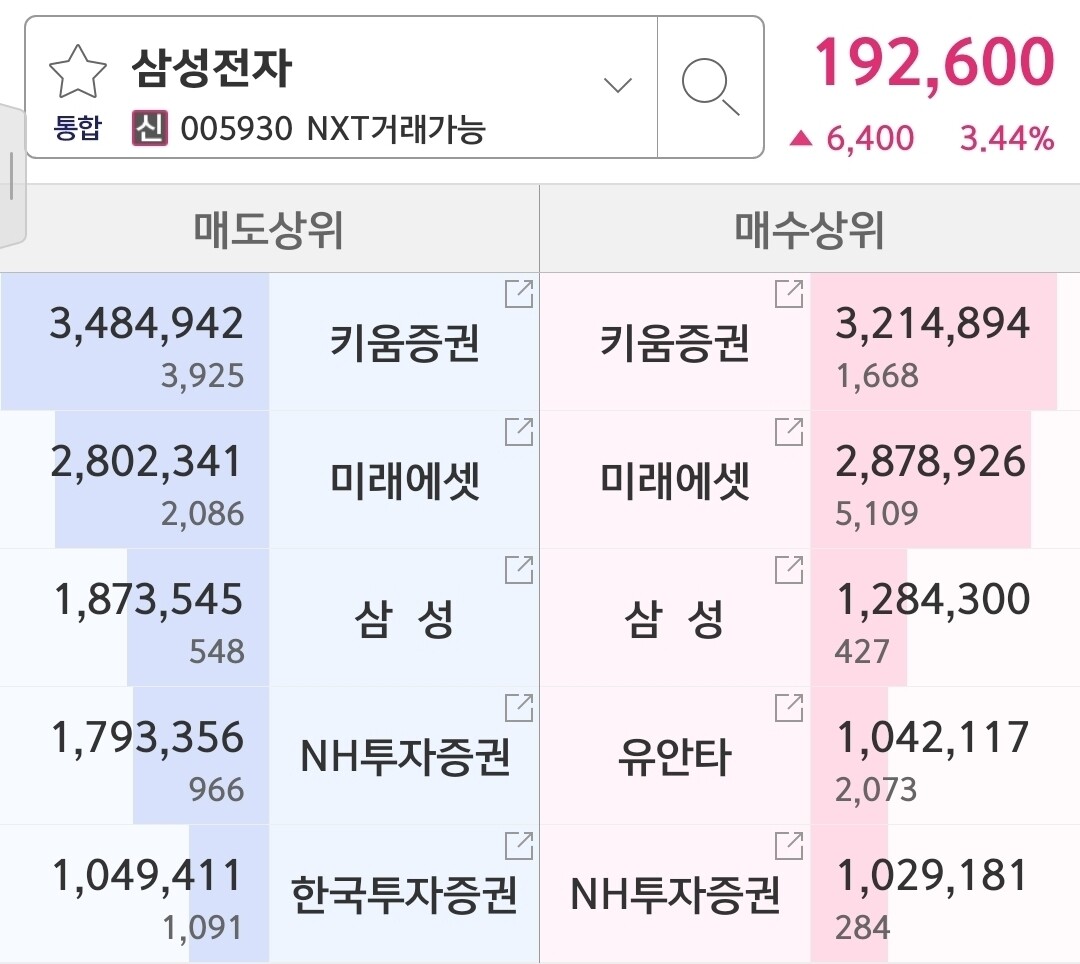This screenshot has height=964, width=1080.
Task: Pull the side drawer handle on left edge
Action: (x=11, y=177)
